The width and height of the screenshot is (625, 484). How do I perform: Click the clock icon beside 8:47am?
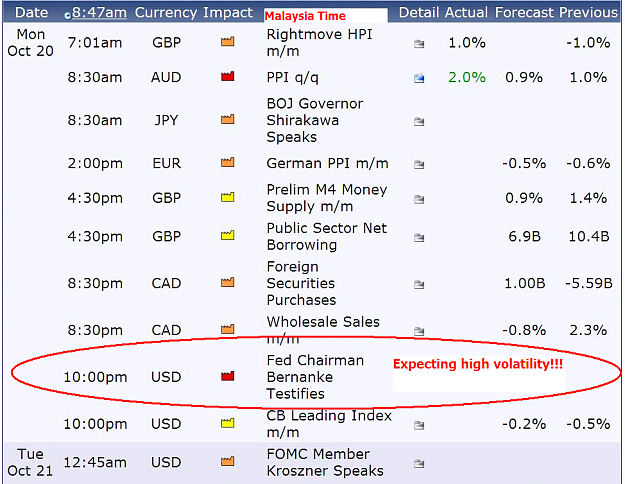(67, 16)
